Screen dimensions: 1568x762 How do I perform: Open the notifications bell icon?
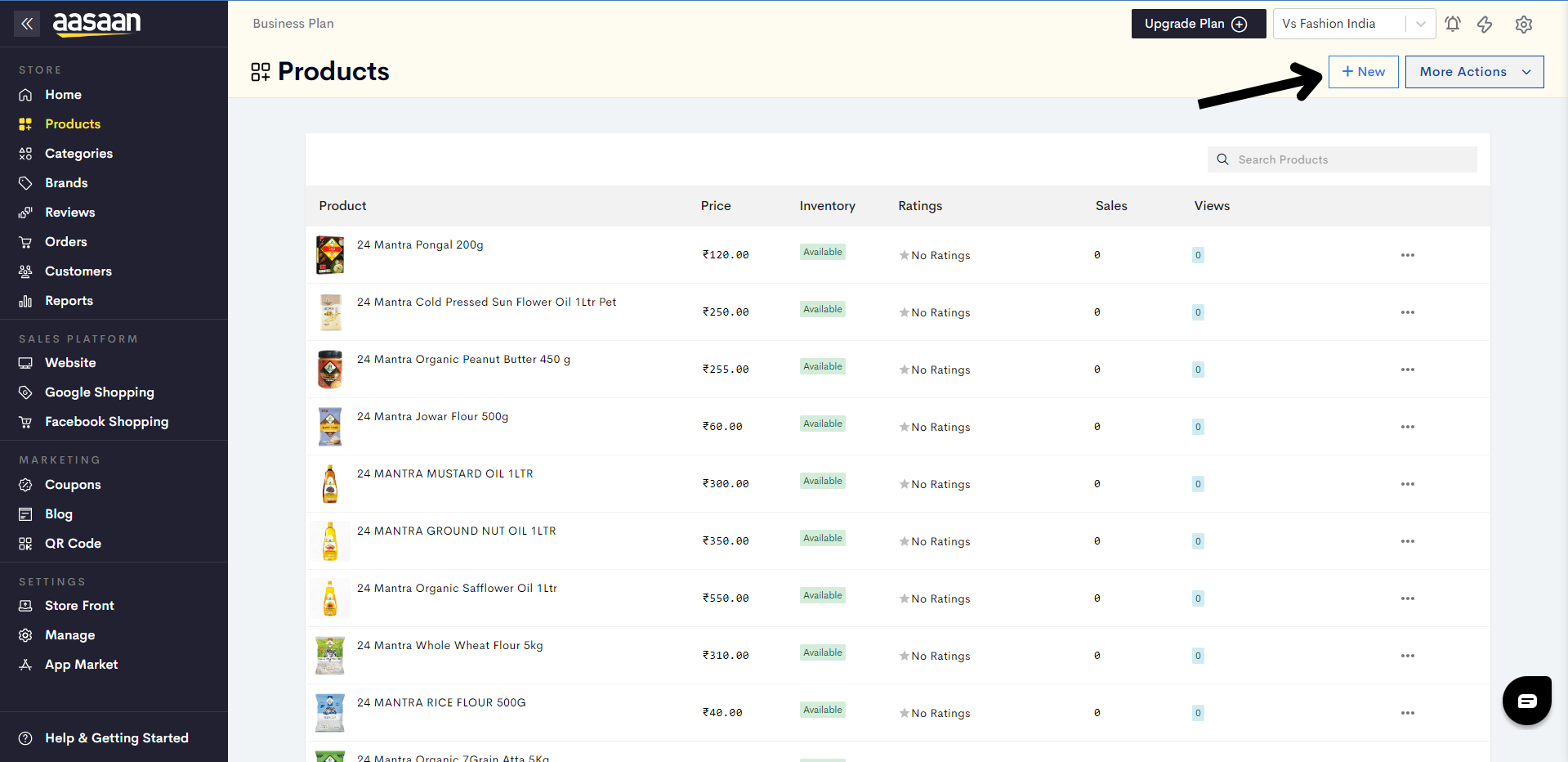(x=1452, y=24)
